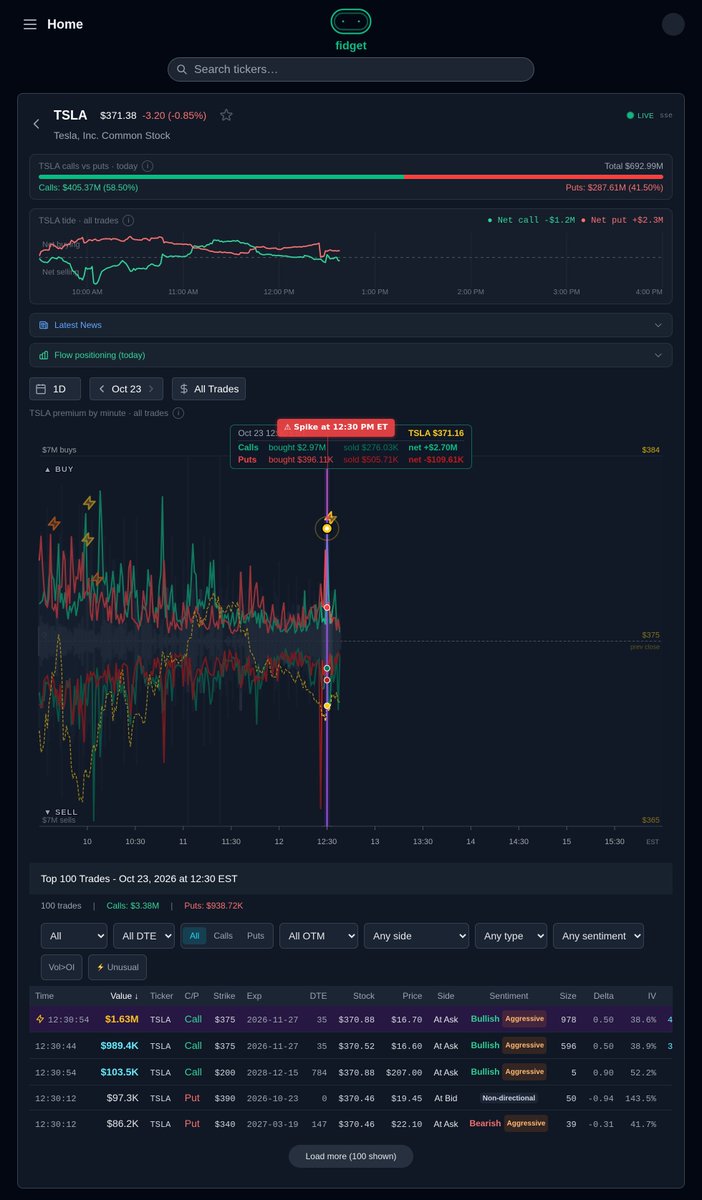Expand the Flow positioning (today) section
Screen dimensions: 702x1200
click(x=351, y=355)
